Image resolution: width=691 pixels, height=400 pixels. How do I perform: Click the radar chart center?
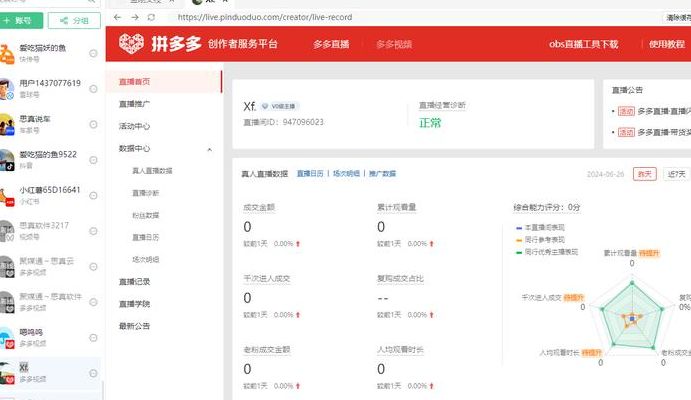pyautogui.click(x=632, y=318)
